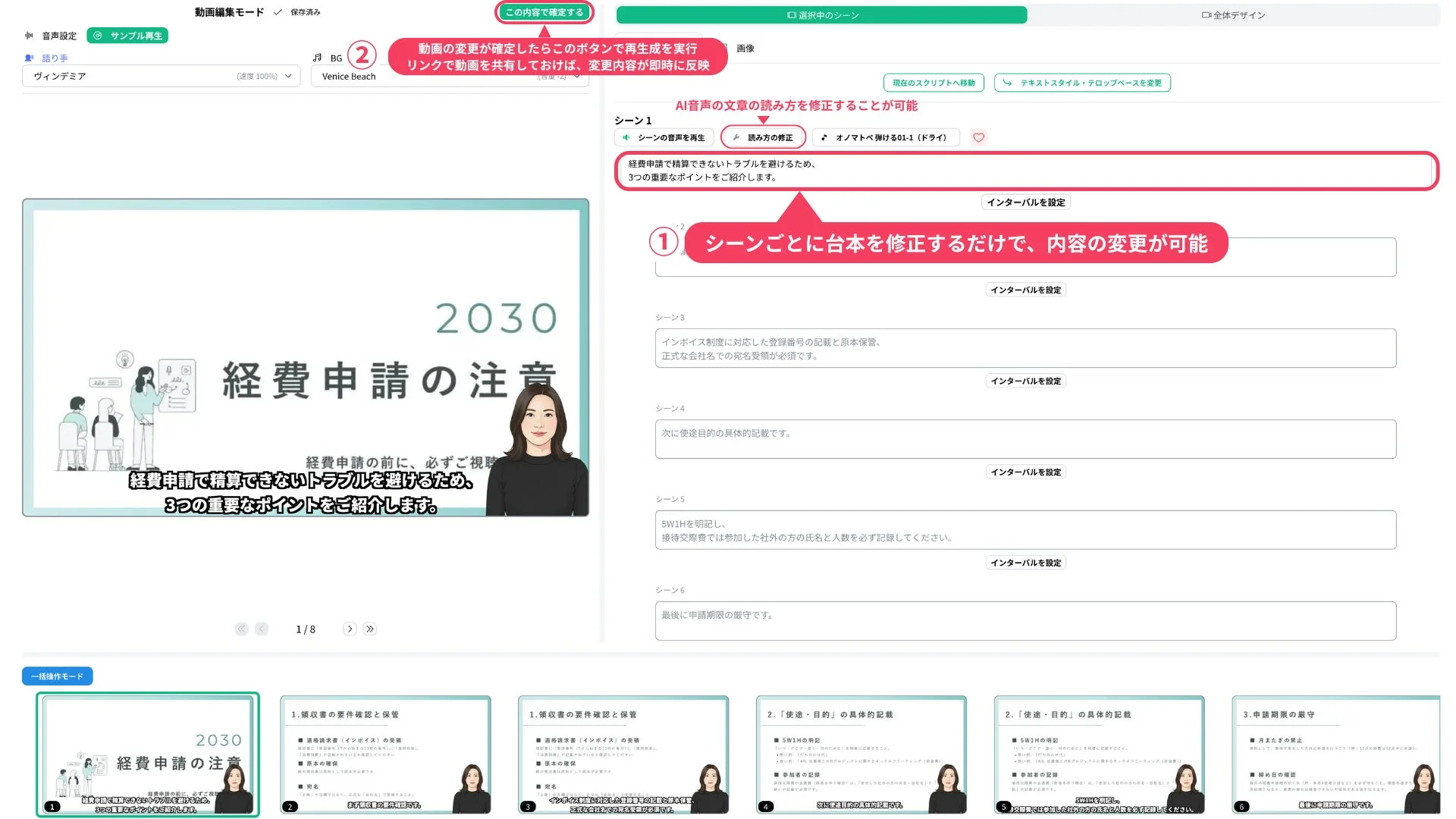The image size is (1456, 819).
Task: Switch to the 全体デザイン tab
Action: [x=1235, y=14]
